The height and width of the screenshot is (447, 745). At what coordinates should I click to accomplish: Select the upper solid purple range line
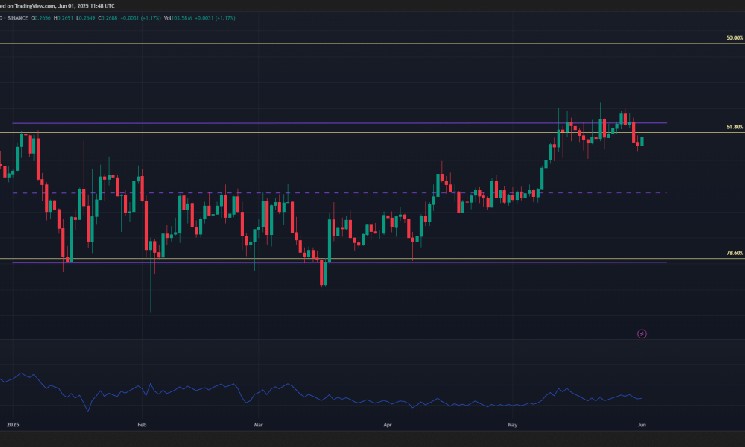click(340, 123)
